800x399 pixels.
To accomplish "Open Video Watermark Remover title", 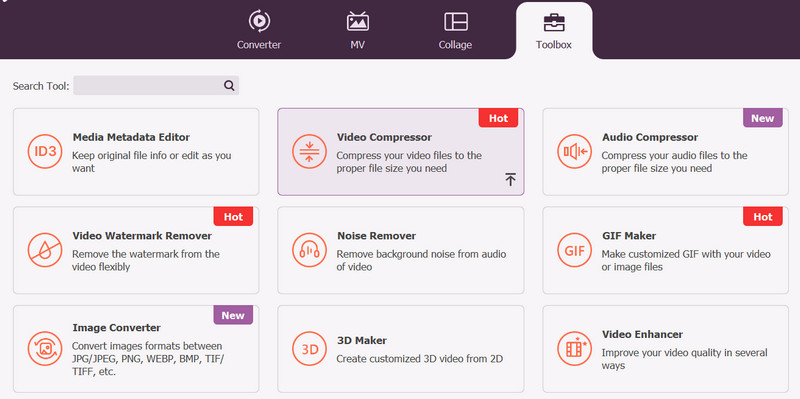I will (142, 236).
